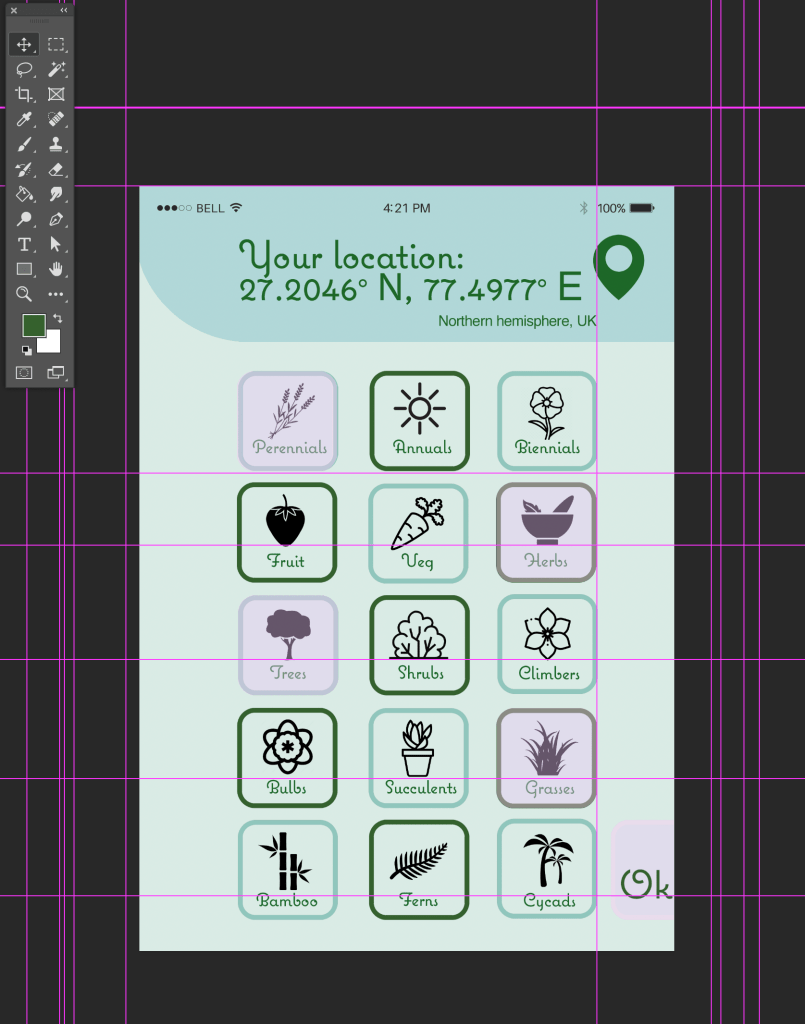Select the Eraser tool

click(x=56, y=170)
